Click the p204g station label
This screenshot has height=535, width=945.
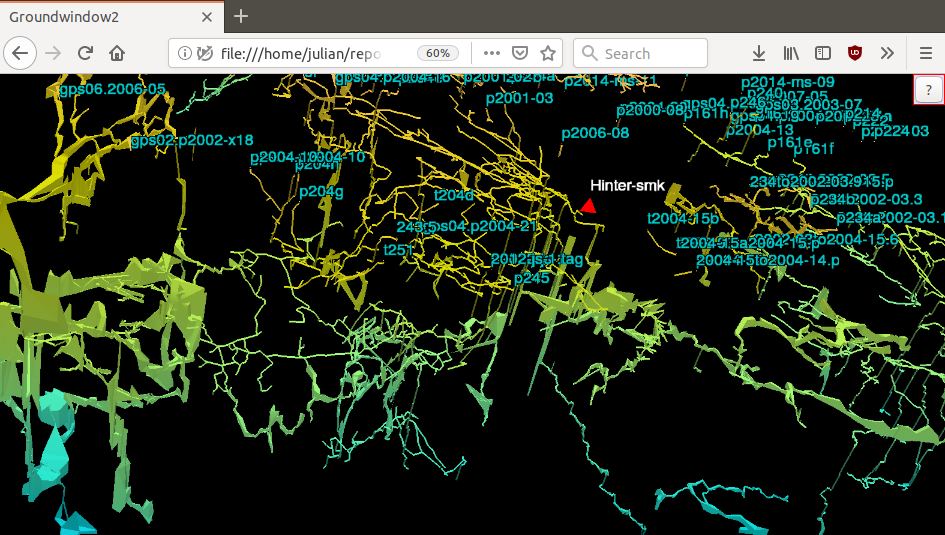pos(321,192)
